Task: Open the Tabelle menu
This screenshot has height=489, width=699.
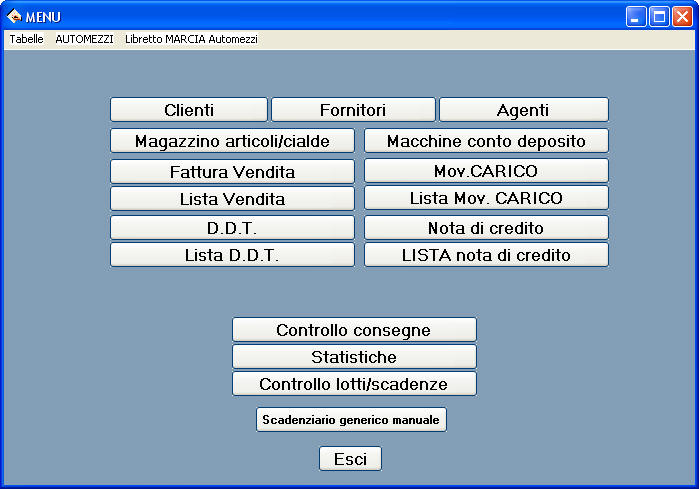Action: 26,39
